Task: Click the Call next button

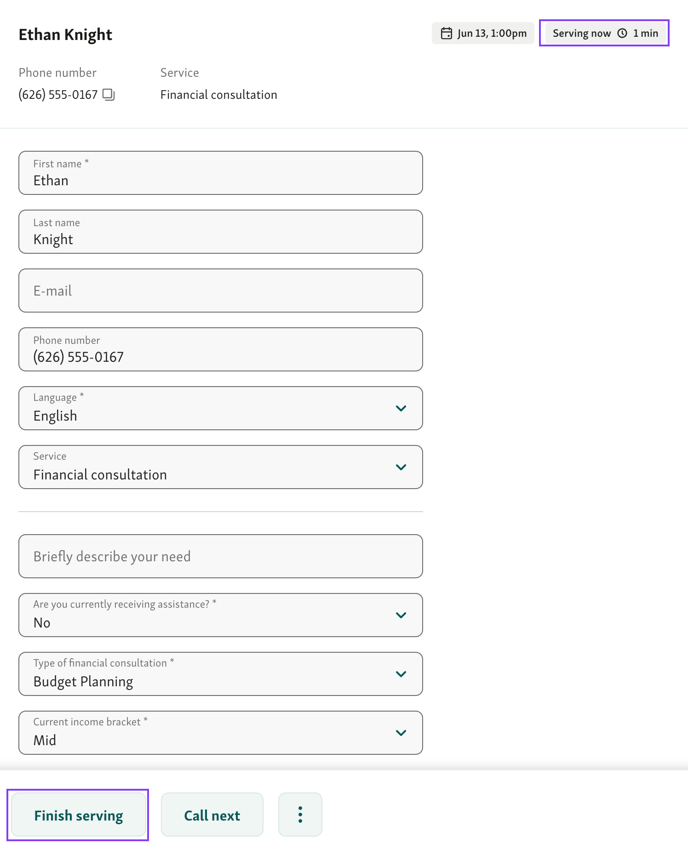Action: [x=212, y=815]
